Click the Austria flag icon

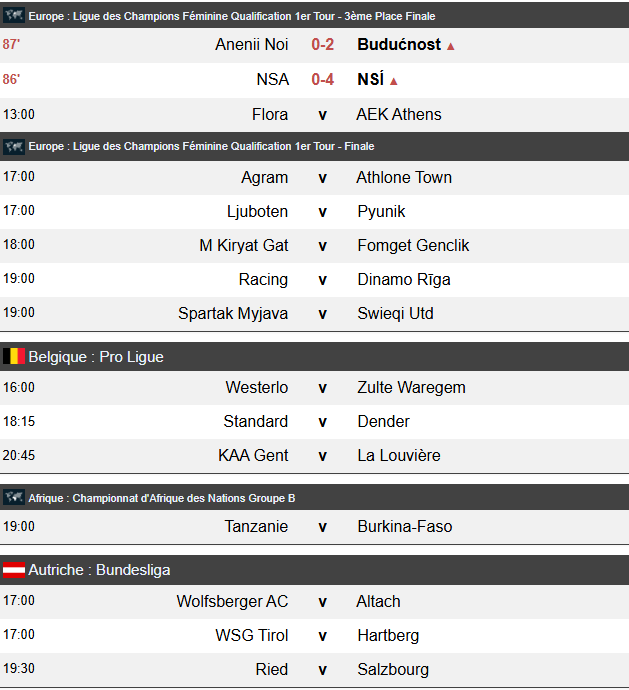click(x=14, y=570)
